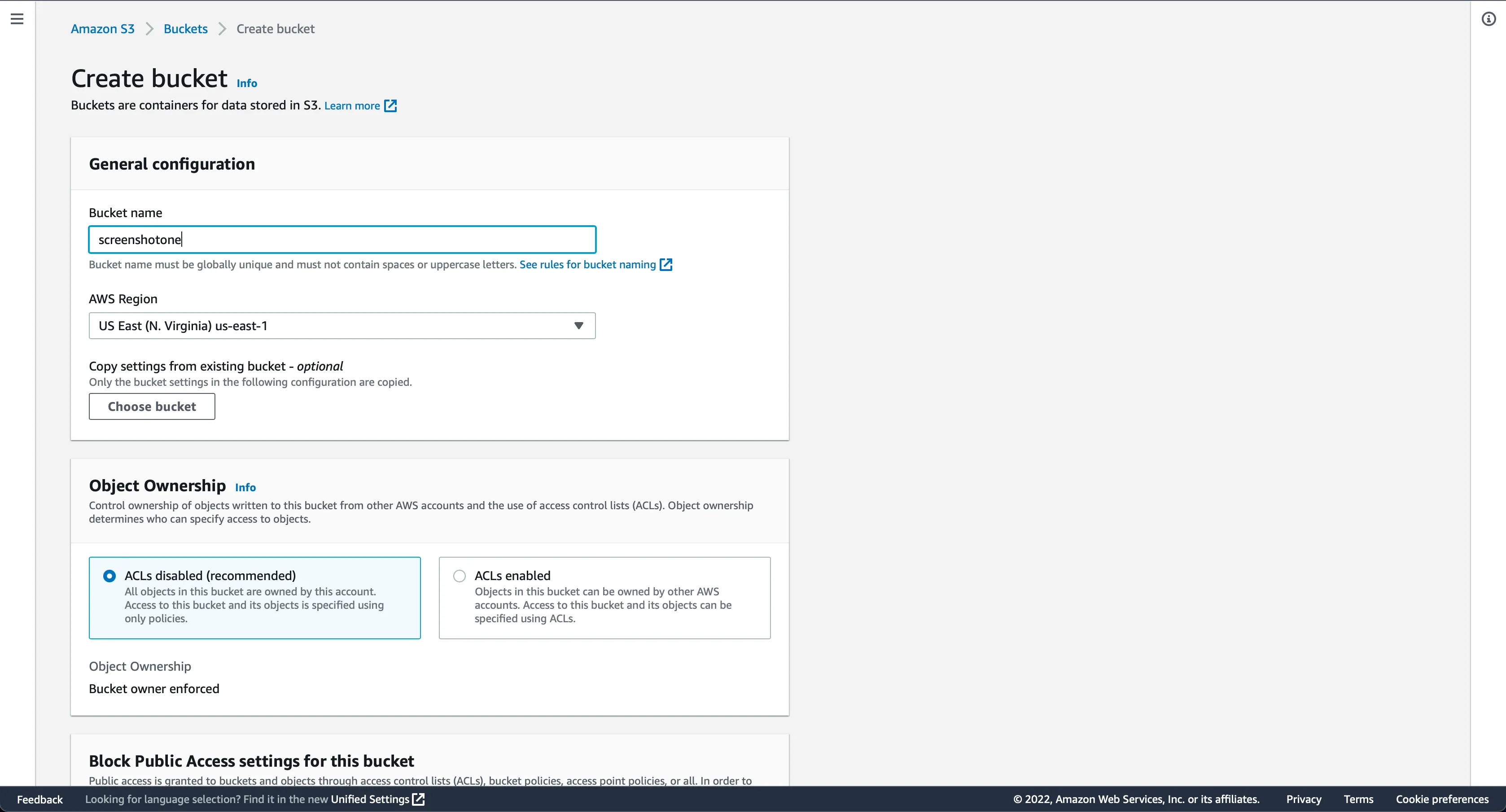This screenshot has width=1506, height=812.
Task: Click external link icon after bucket naming rules
Action: point(666,265)
